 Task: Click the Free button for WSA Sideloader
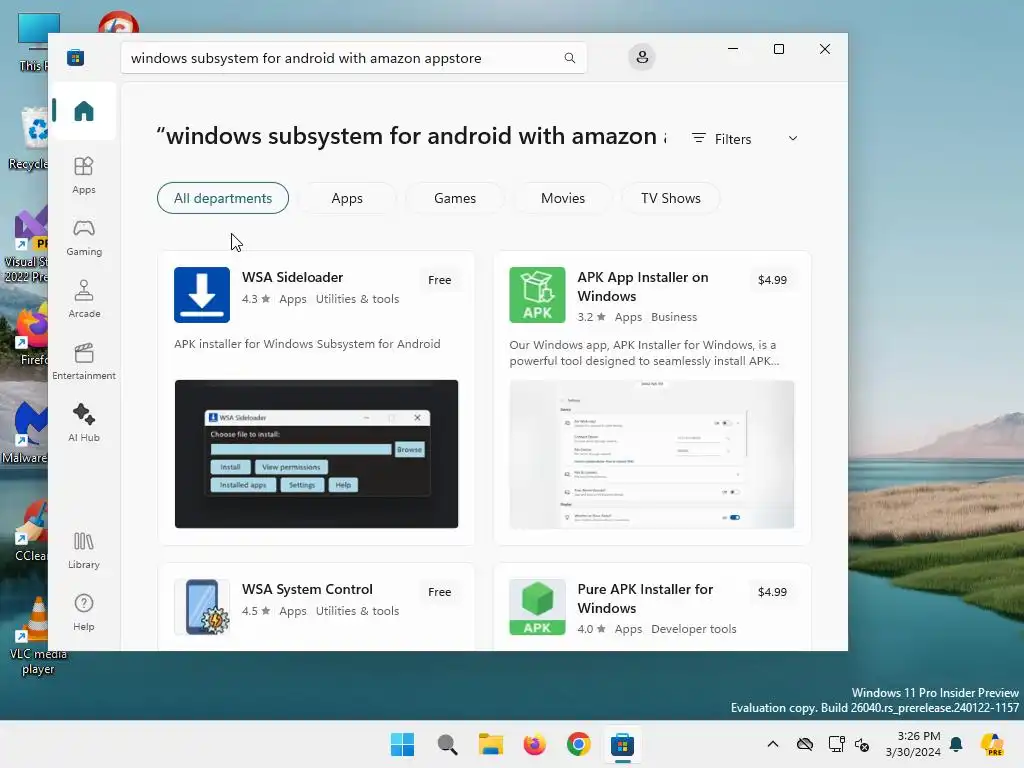point(440,280)
